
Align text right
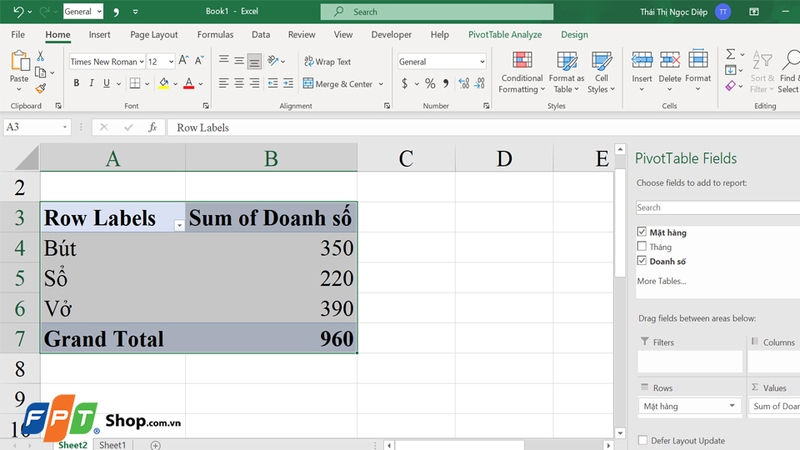pyautogui.click(x=254, y=83)
